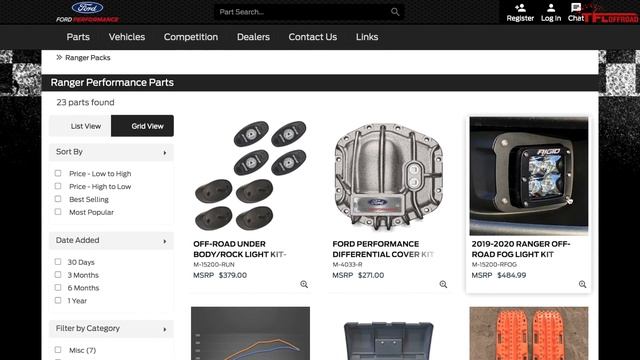Click the breadcrumb double-chevron icon
The image size is (640, 360).
coord(59,58)
